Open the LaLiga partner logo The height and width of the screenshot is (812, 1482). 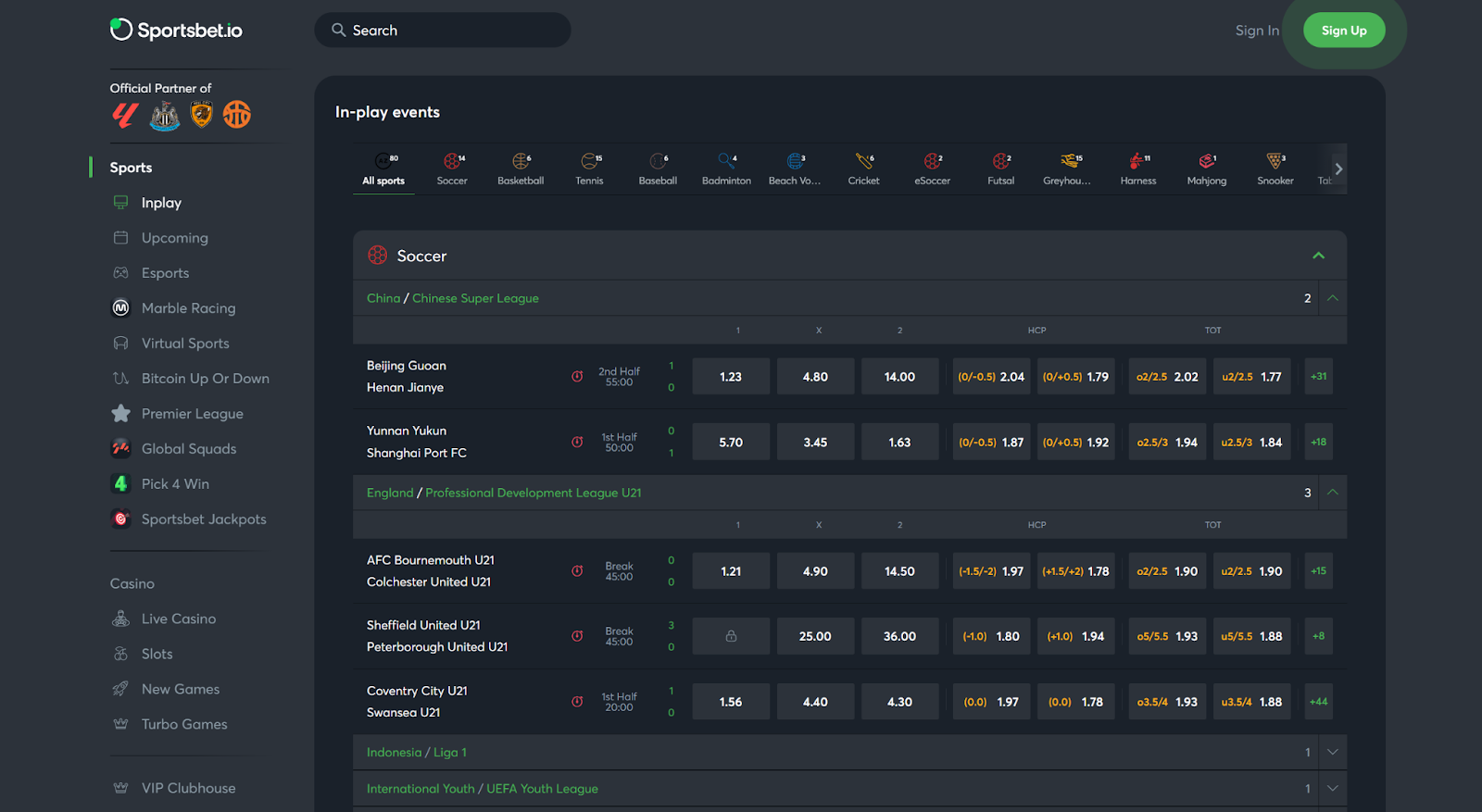coord(125,115)
